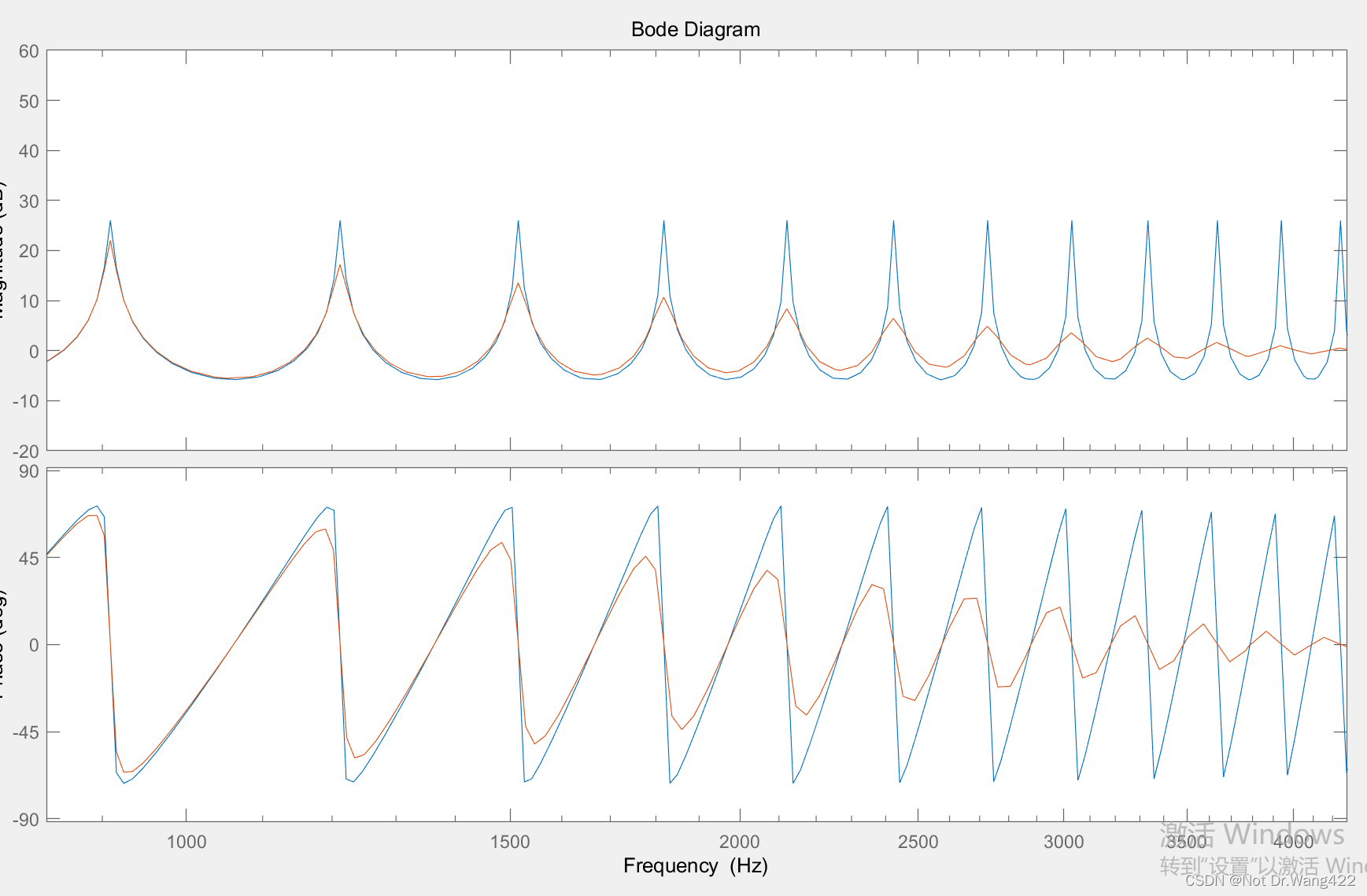Click the phase axis value 90
Viewport: 1367px width, 896px height.
29,471
